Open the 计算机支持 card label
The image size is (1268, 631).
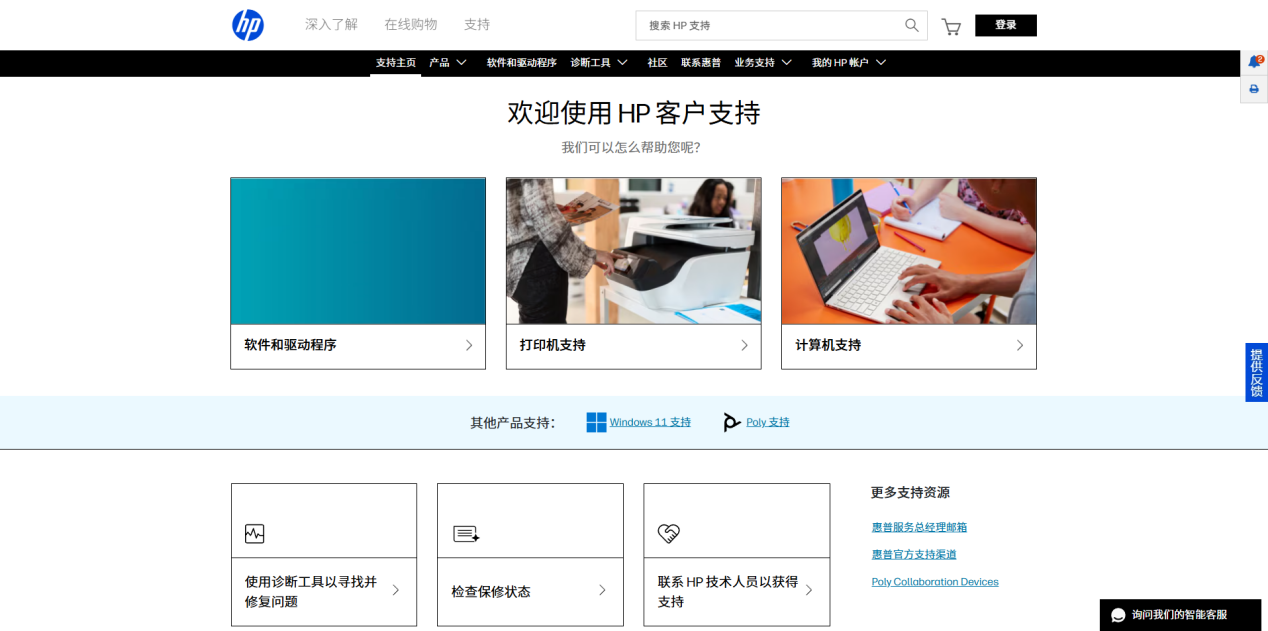click(x=828, y=345)
